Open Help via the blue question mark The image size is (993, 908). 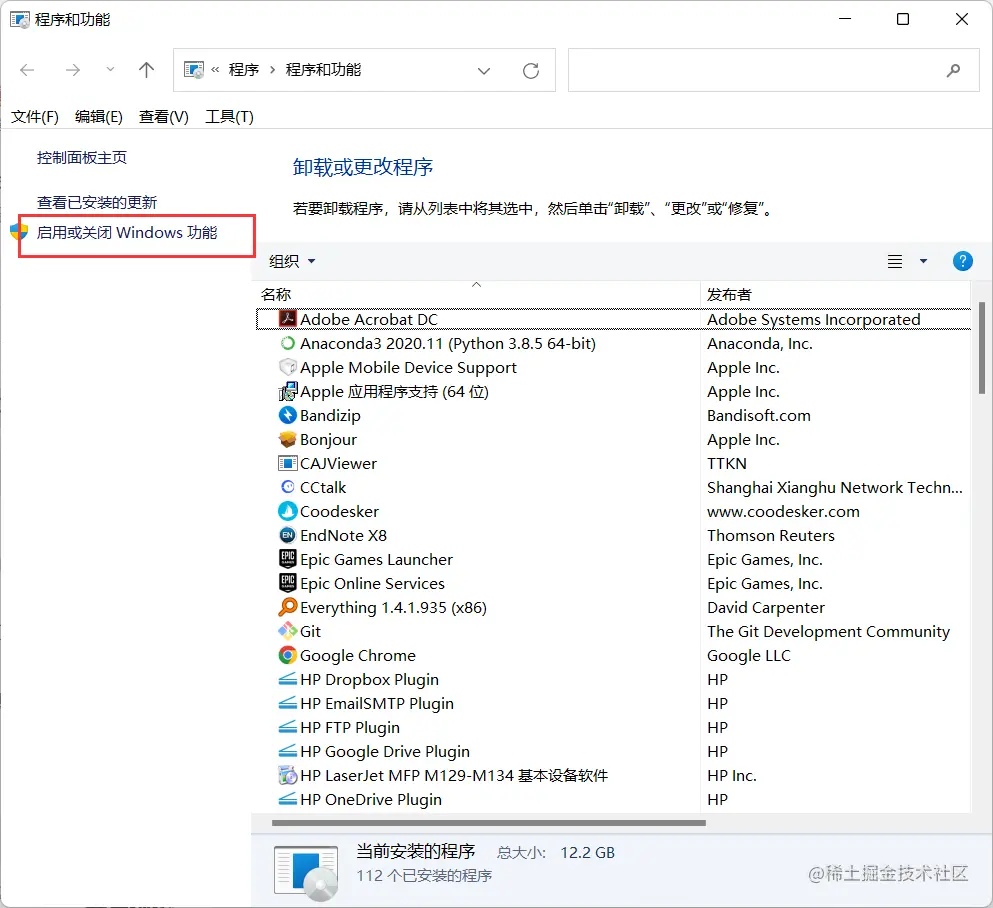[x=961, y=261]
